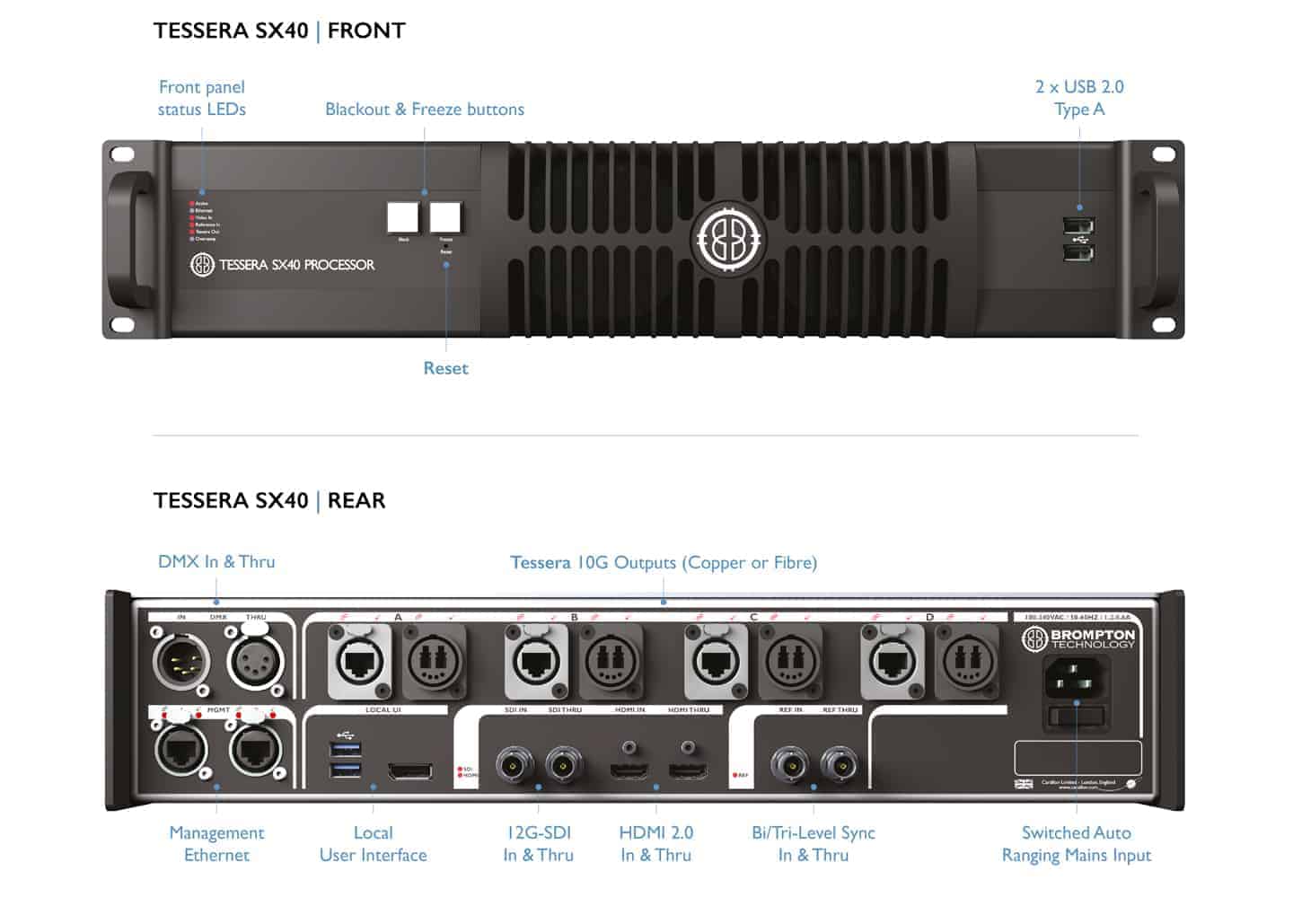Click the HDMI IN port
This screenshot has width=1293, height=924.
(x=630, y=770)
